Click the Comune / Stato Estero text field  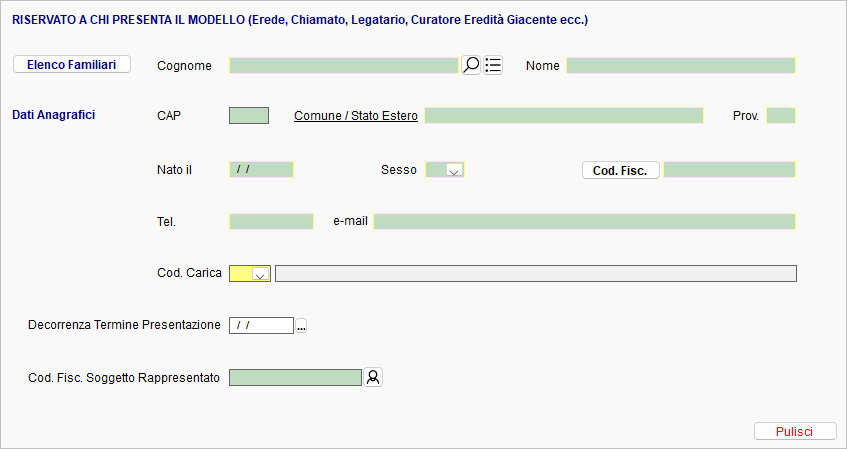coord(563,116)
